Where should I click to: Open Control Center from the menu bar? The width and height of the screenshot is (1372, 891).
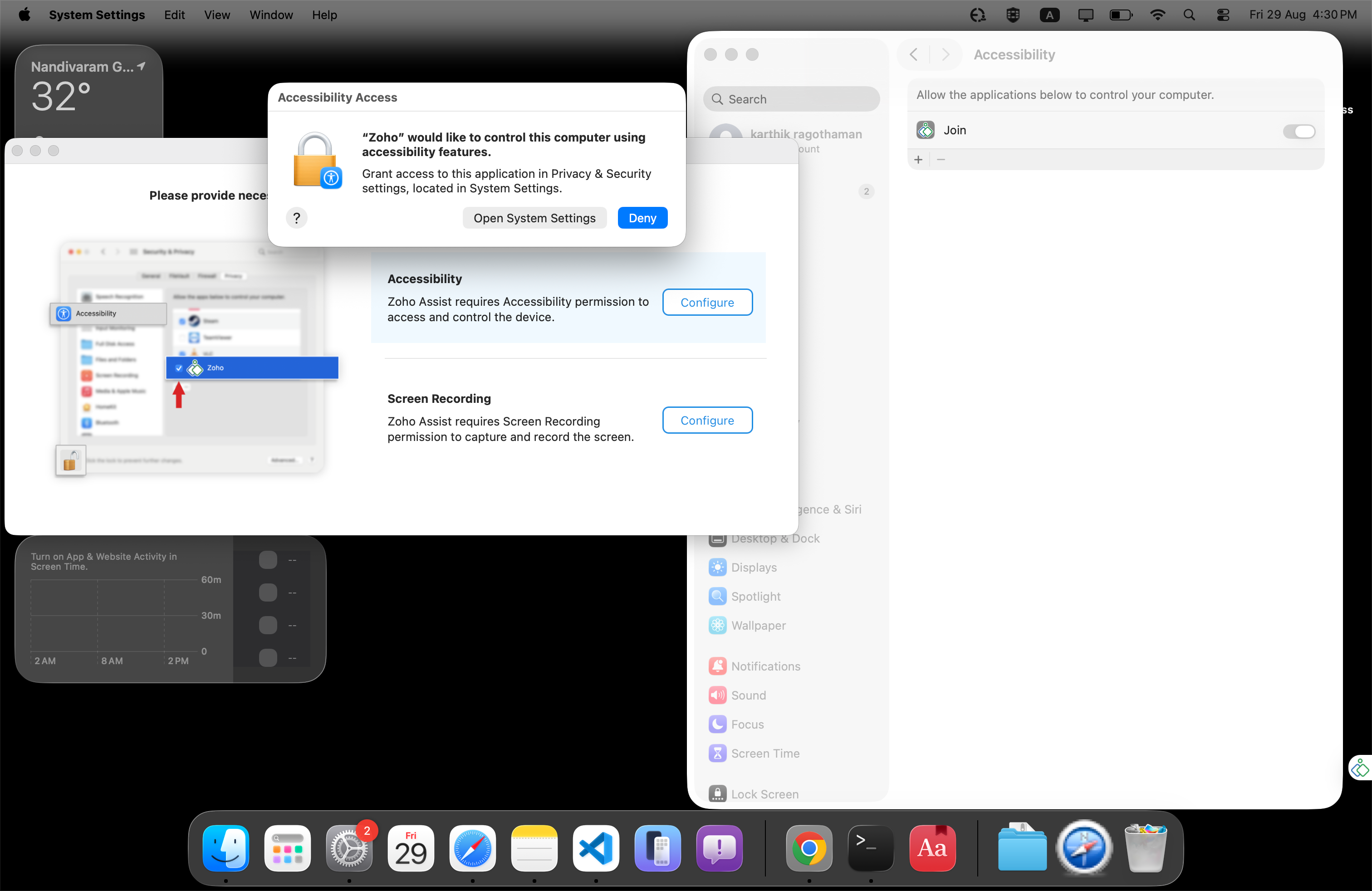(x=1223, y=15)
